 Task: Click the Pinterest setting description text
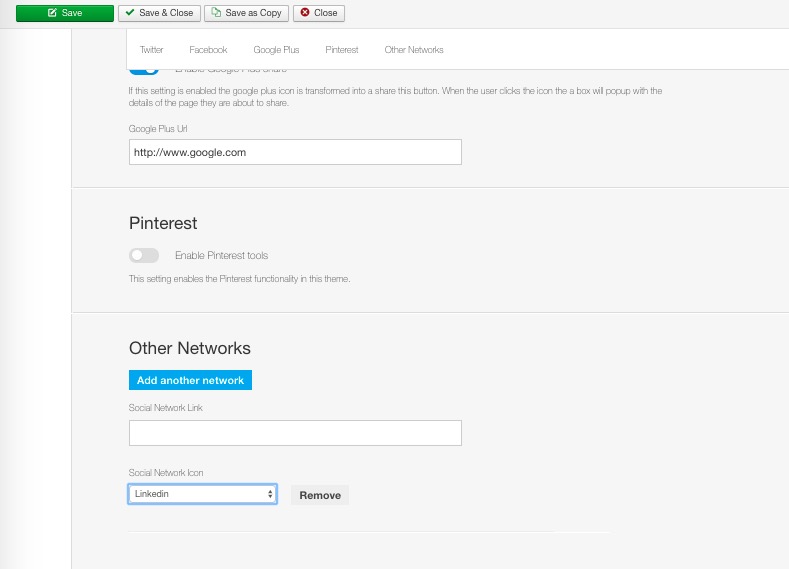pos(240,279)
